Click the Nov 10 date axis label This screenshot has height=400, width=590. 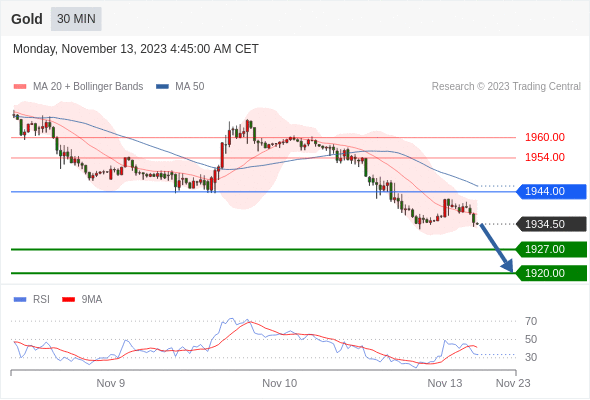click(280, 383)
